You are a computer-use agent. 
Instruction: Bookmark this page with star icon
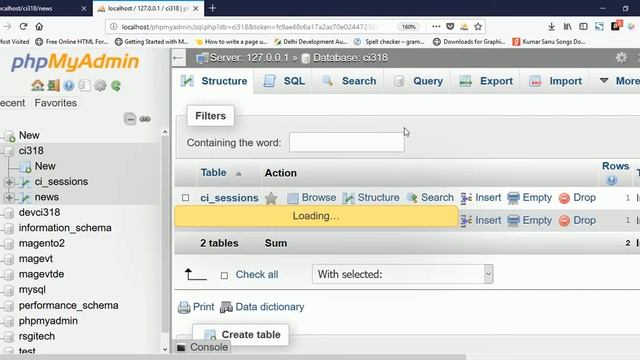pyautogui.click(x=478, y=27)
